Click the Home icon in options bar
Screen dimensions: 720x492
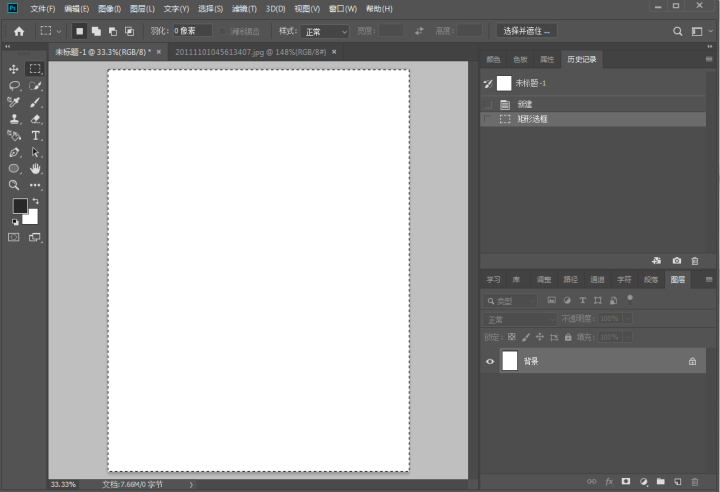pos(19,31)
